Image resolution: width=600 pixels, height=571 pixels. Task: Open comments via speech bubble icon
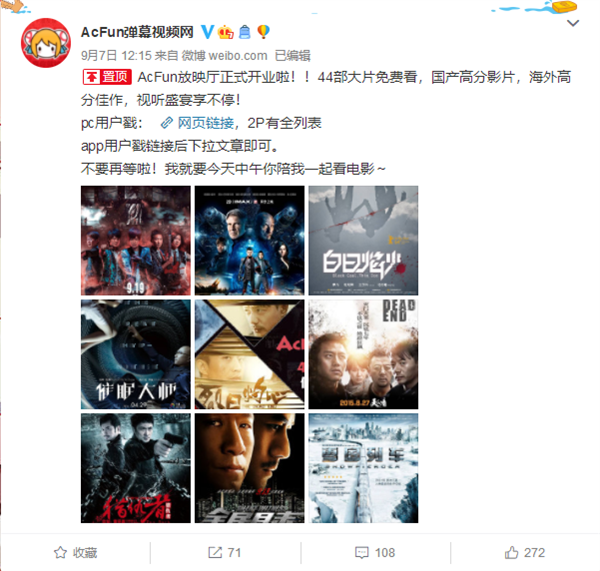(x=362, y=552)
